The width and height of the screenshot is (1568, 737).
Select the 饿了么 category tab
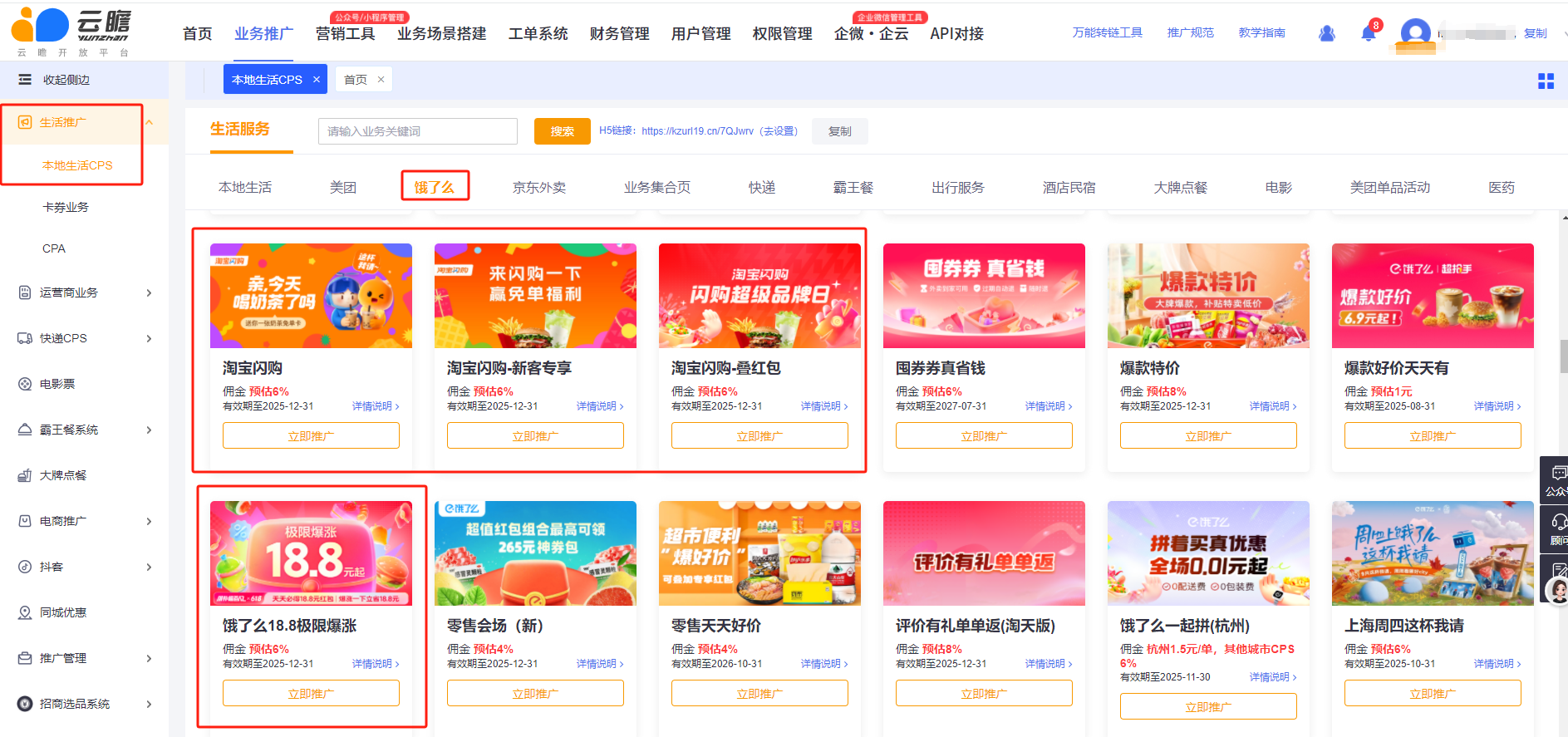(x=435, y=188)
